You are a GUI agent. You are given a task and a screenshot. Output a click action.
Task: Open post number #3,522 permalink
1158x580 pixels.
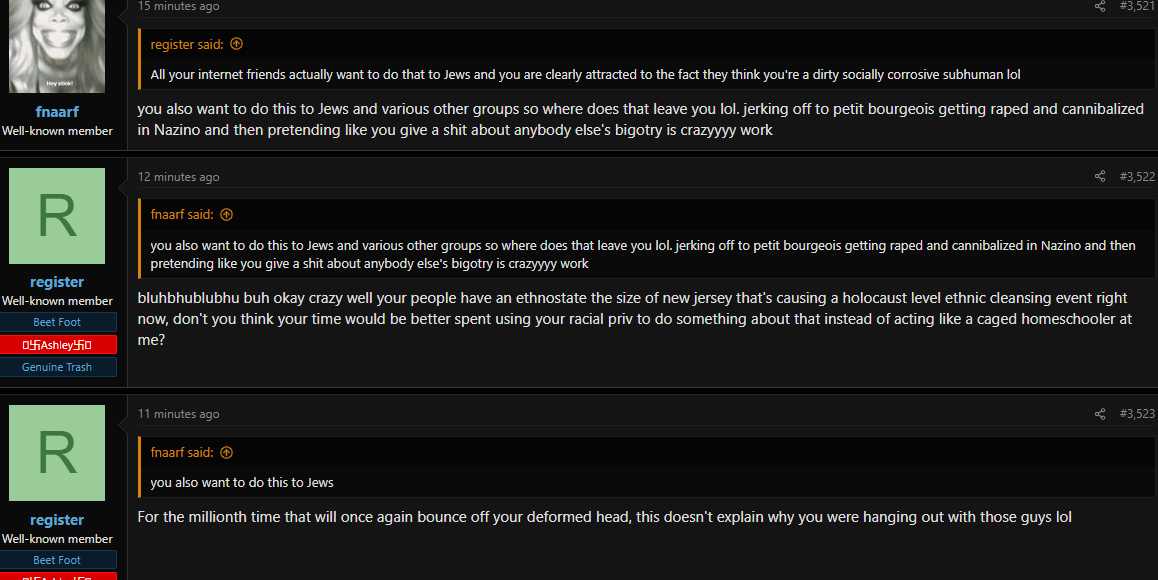point(1137,176)
